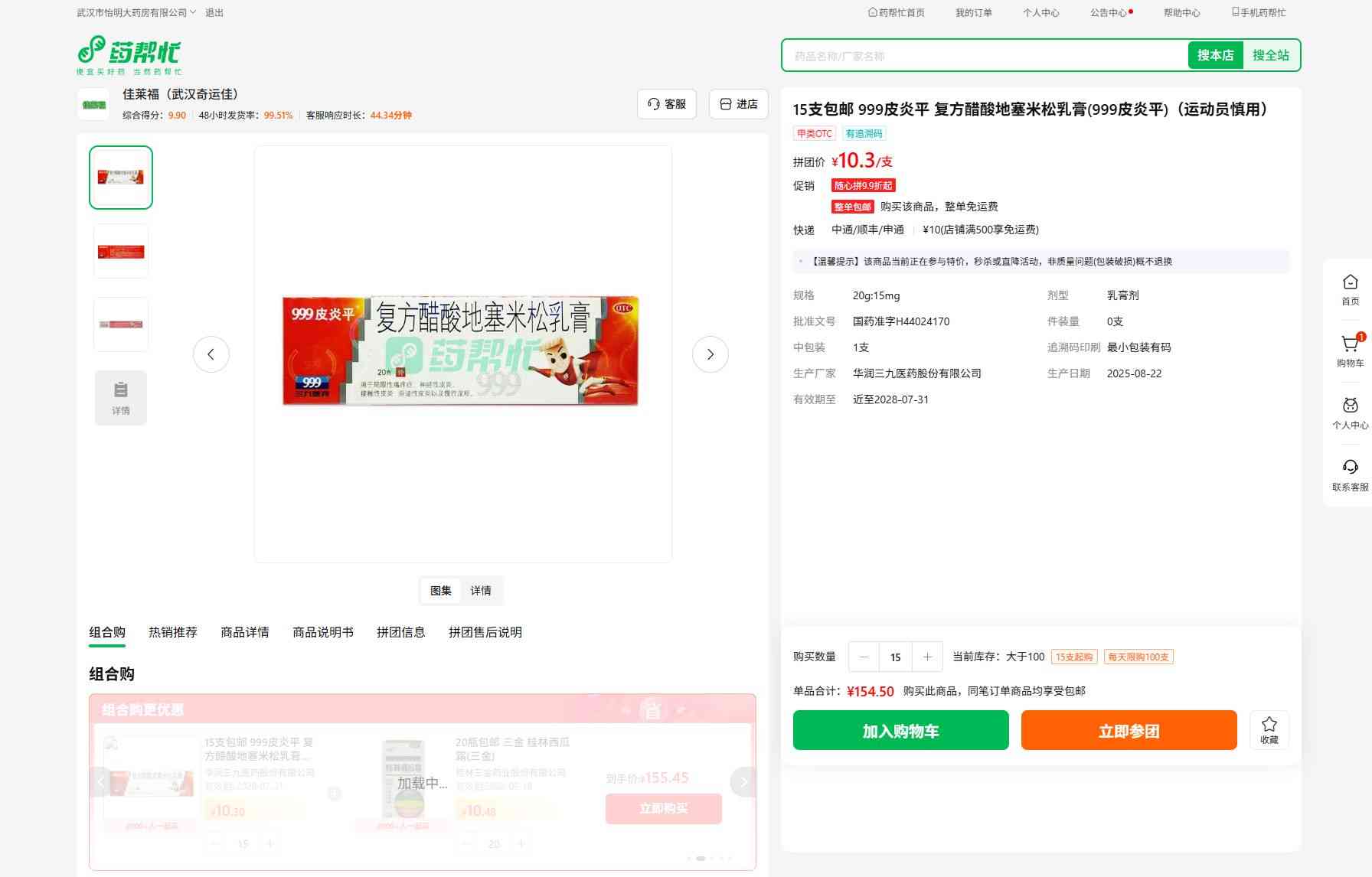Click the 药帮忙 logo

tap(129, 55)
